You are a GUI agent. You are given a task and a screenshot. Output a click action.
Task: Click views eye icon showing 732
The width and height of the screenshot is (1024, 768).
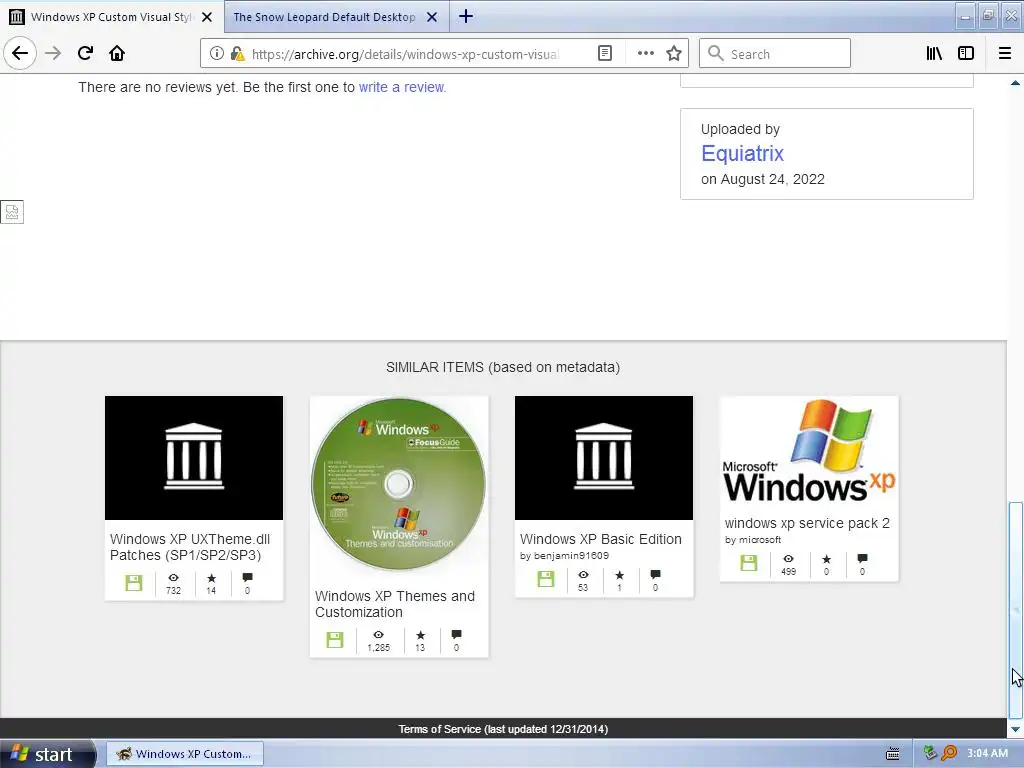click(x=173, y=578)
